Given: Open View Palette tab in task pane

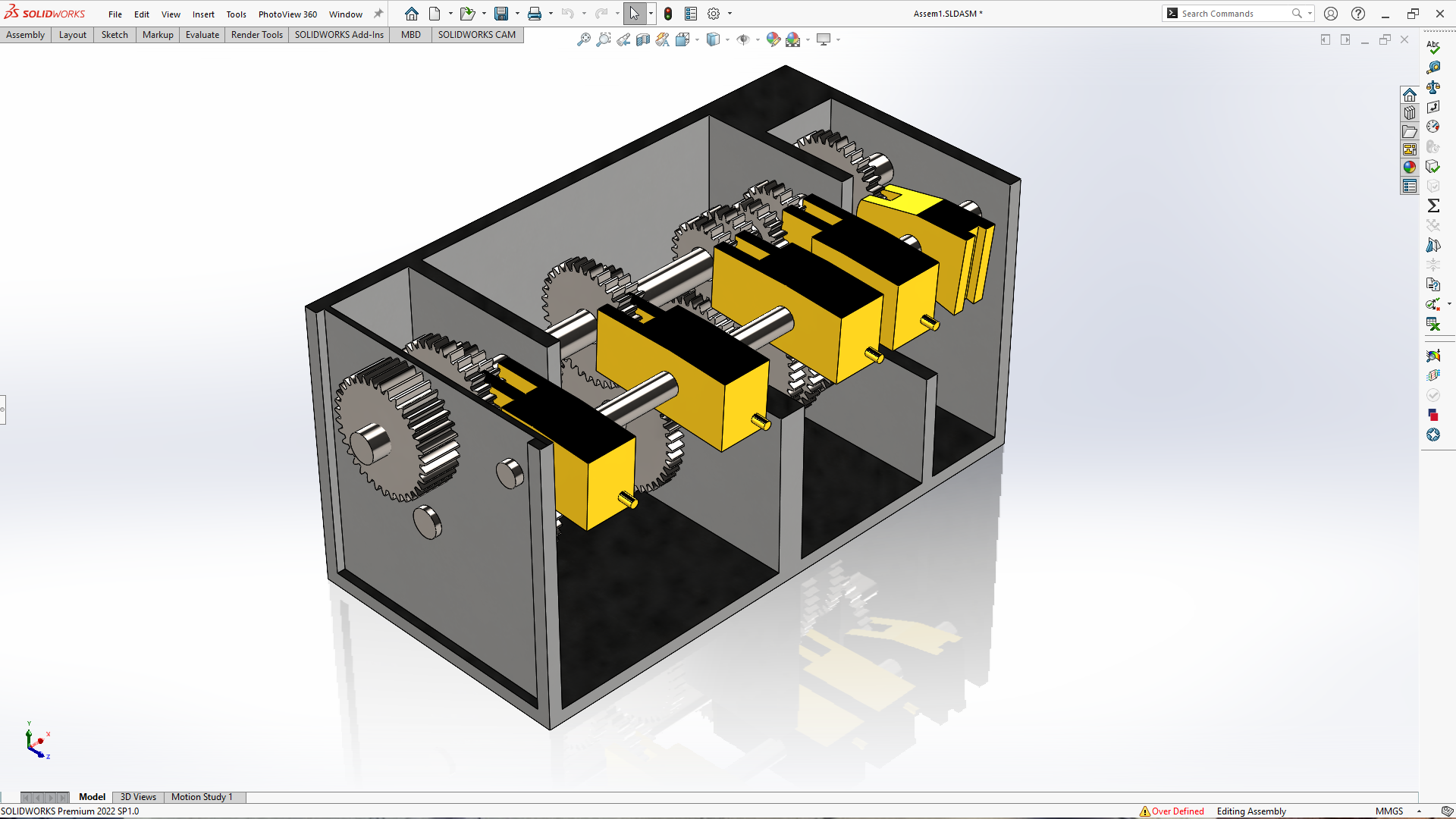Looking at the screenshot, I should (x=1410, y=149).
